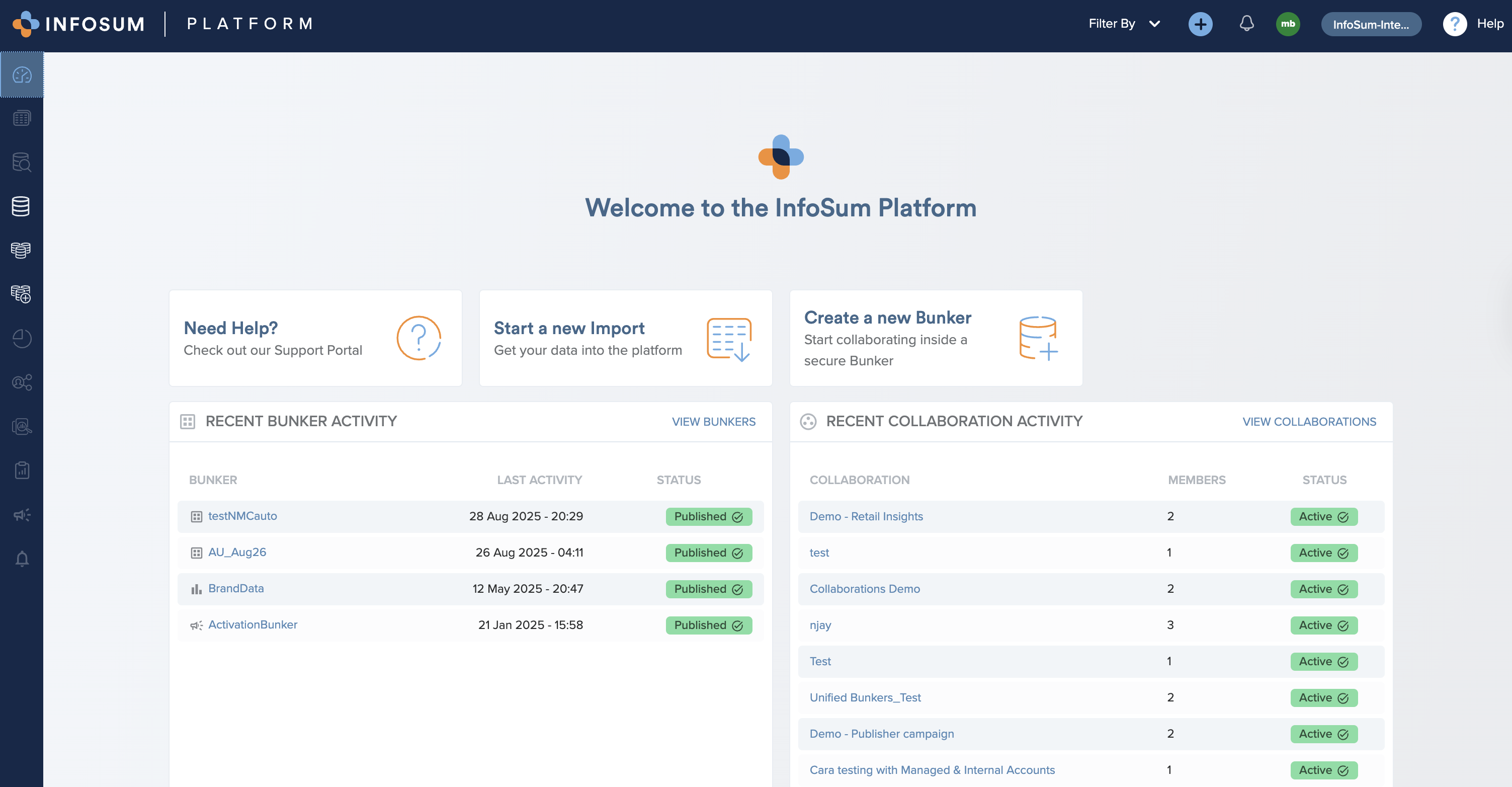1512x787 pixels.
Task: Select the sidebar database with plus icon
Action: click(x=21, y=294)
